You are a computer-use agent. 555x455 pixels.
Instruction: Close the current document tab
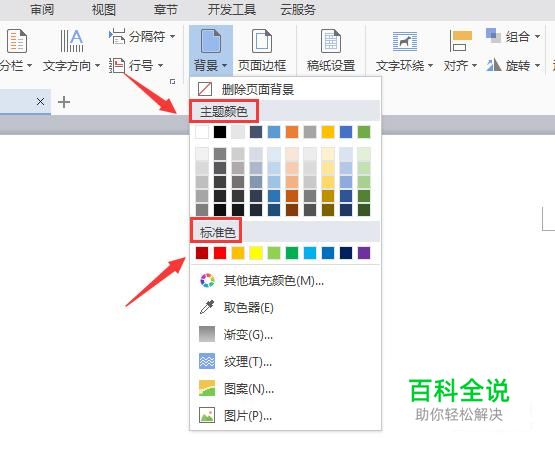(x=40, y=102)
